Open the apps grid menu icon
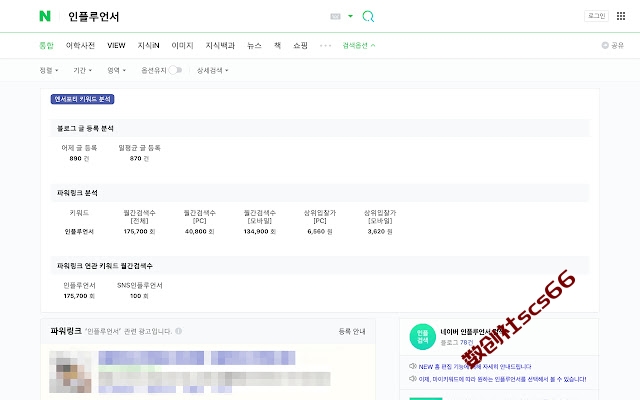The height and width of the screenshot is (400, 640). coord(621,16)
